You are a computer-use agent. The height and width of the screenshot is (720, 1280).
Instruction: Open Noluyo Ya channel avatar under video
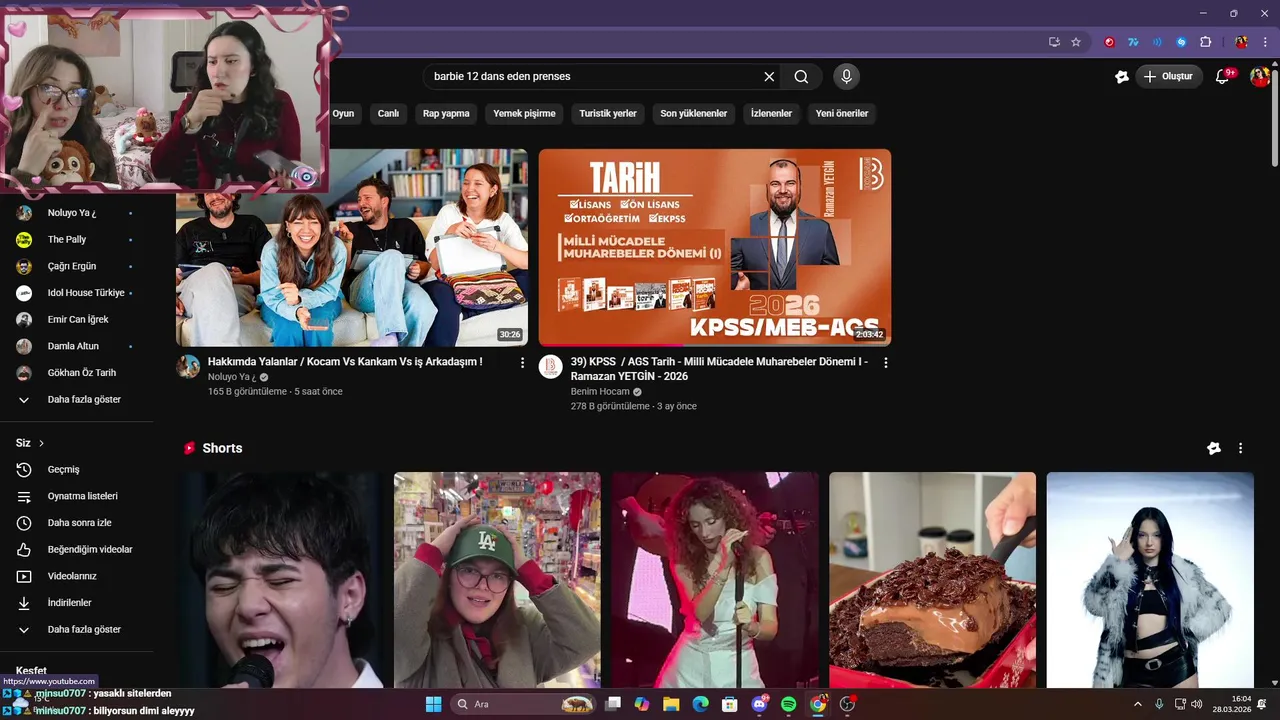point(188,366)
